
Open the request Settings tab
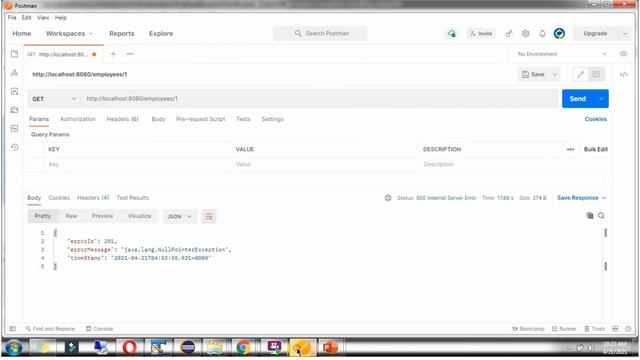pos(272,119)
